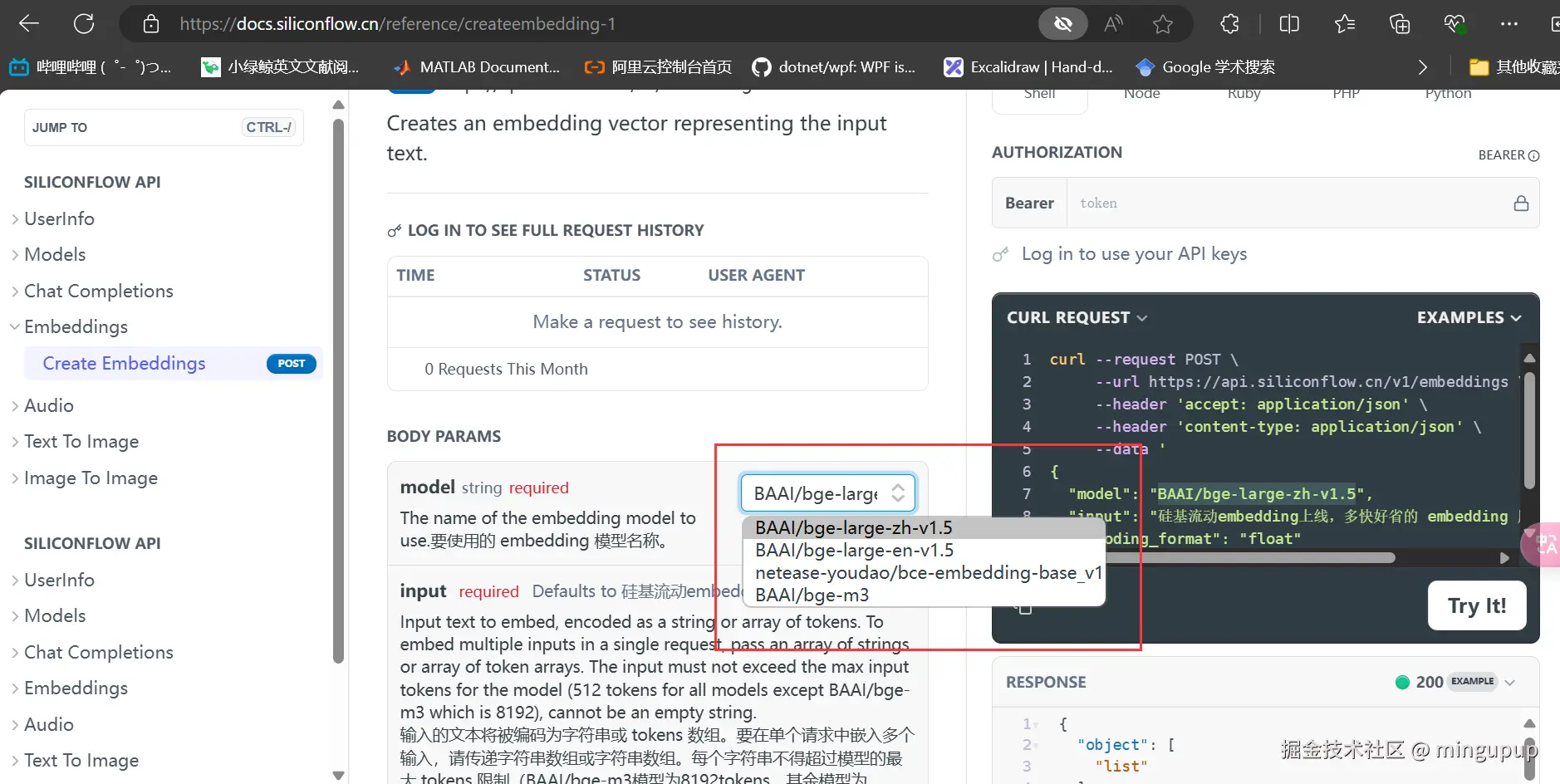Click LOG IN TO SEE FULL REQUEST HISTORY
The image size is (1560, 784).
[x=555, y=231]
